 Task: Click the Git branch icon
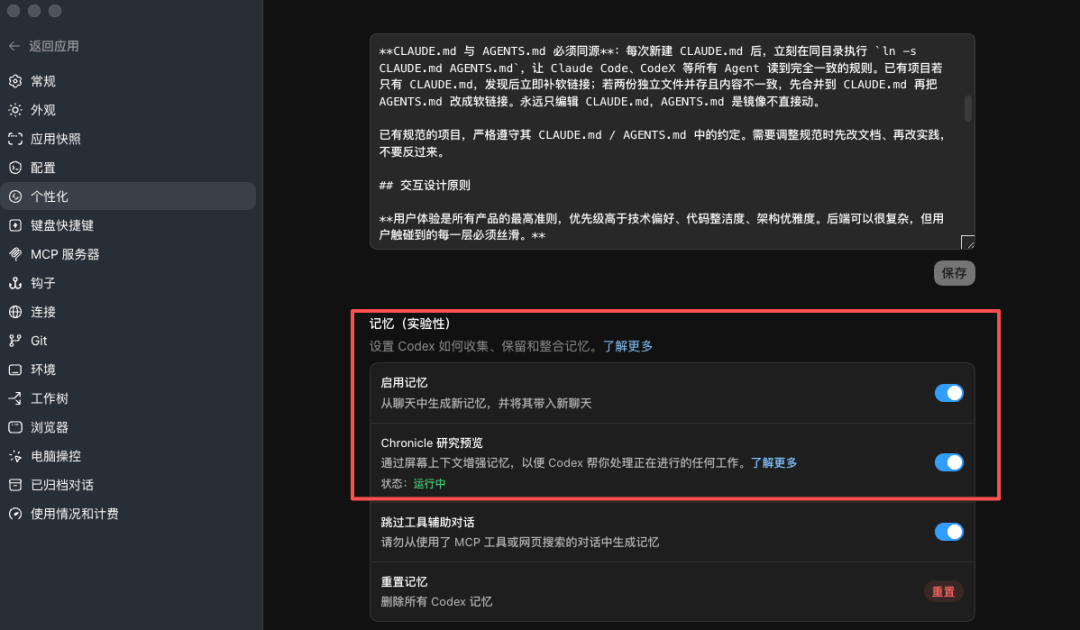15,341
